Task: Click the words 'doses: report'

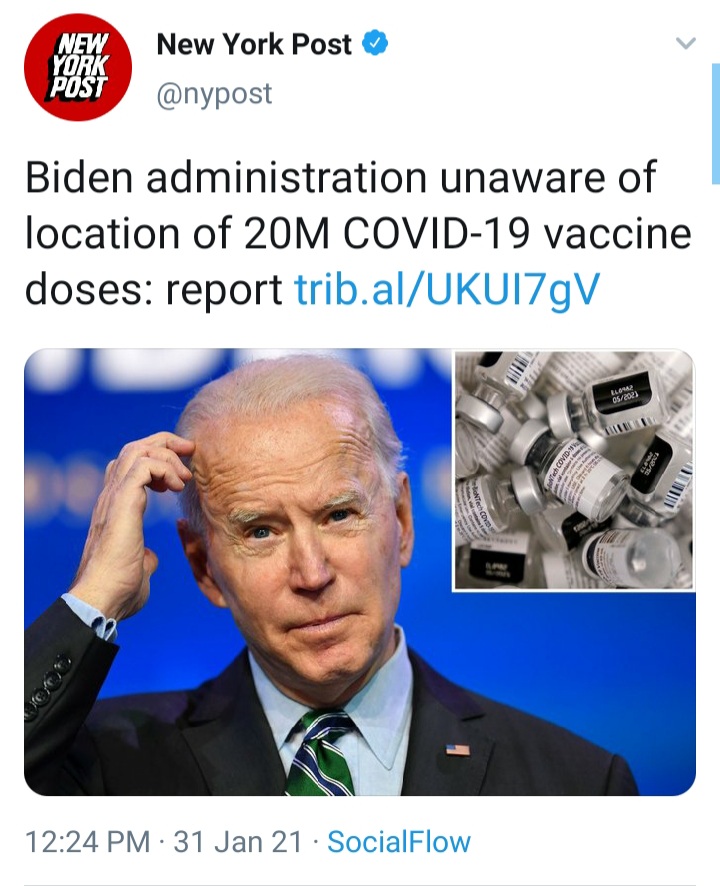Action: pos(154,289)
